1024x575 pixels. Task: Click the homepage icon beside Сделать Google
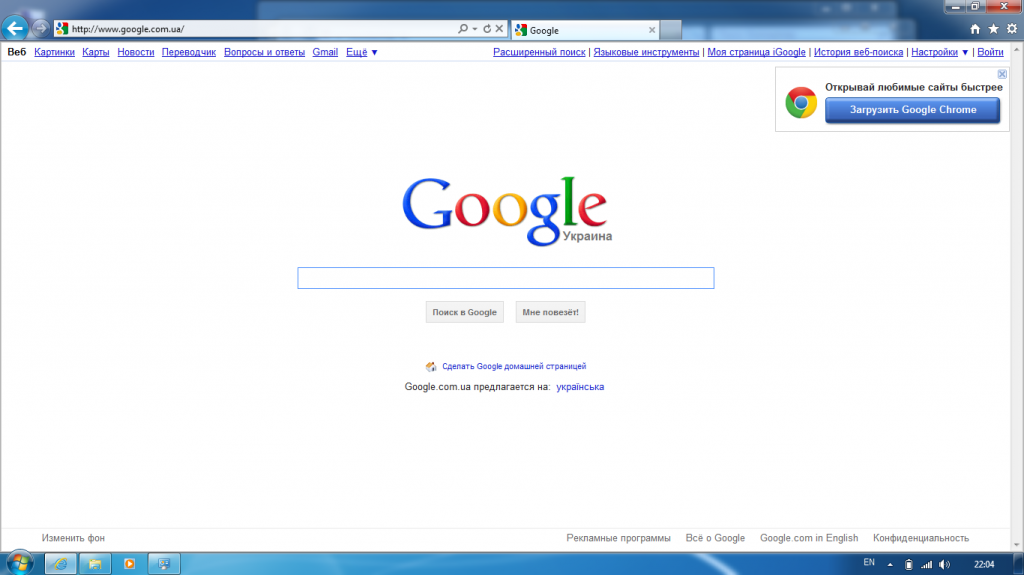click(x=431, y=367)
